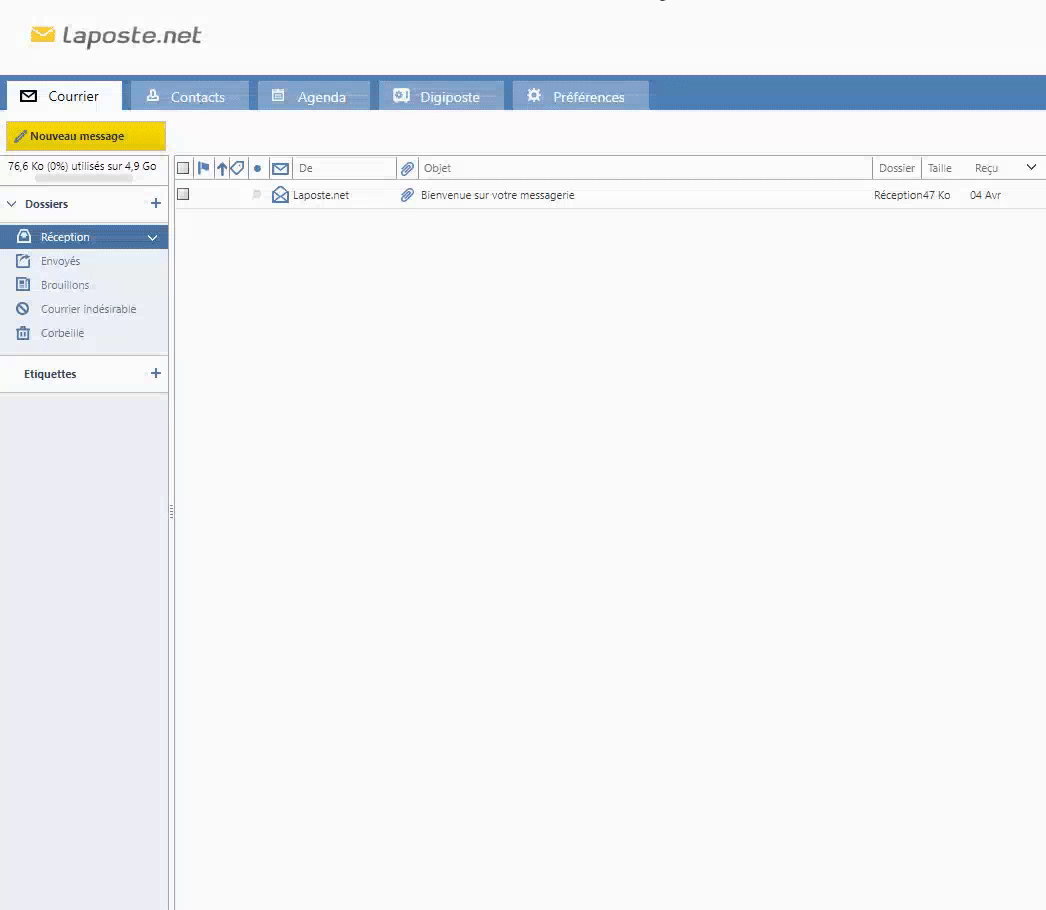
Task: Open the Agenda tab
Action: pyautogui.click(x=314, y=97)
